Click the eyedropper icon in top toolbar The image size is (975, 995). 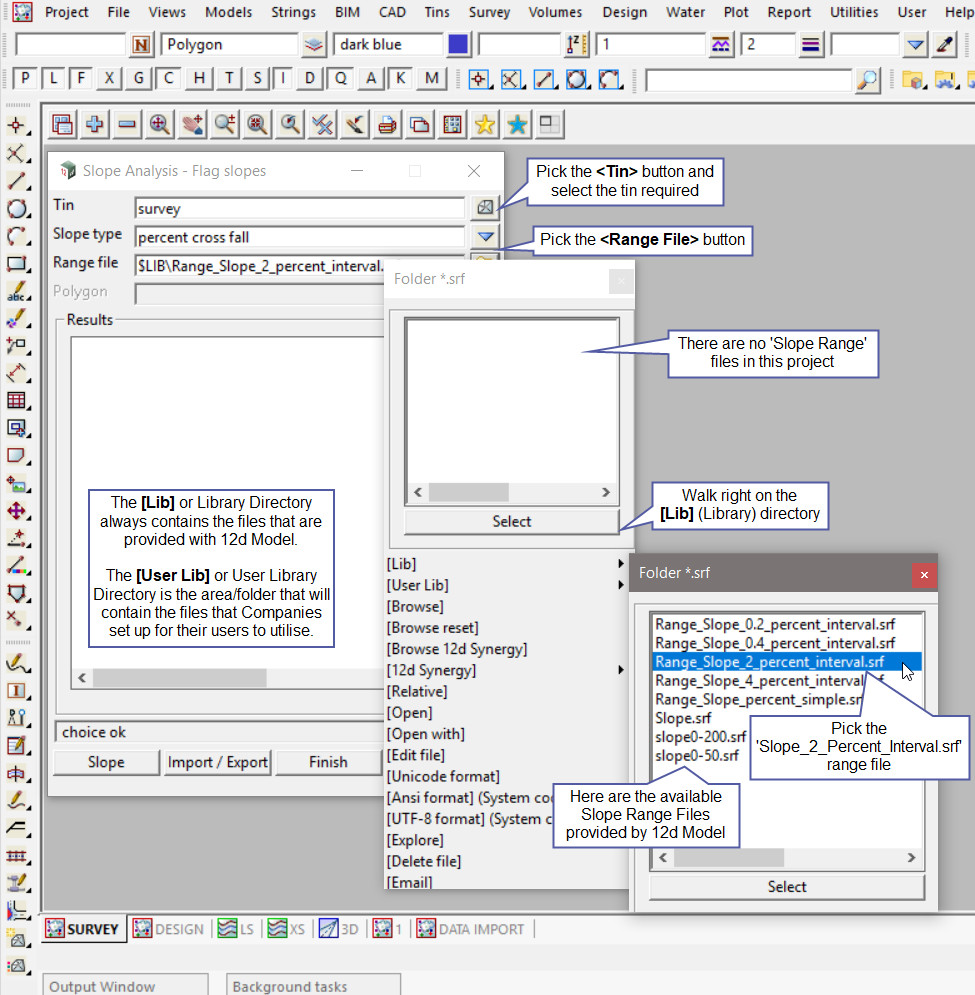coord(944,45)
